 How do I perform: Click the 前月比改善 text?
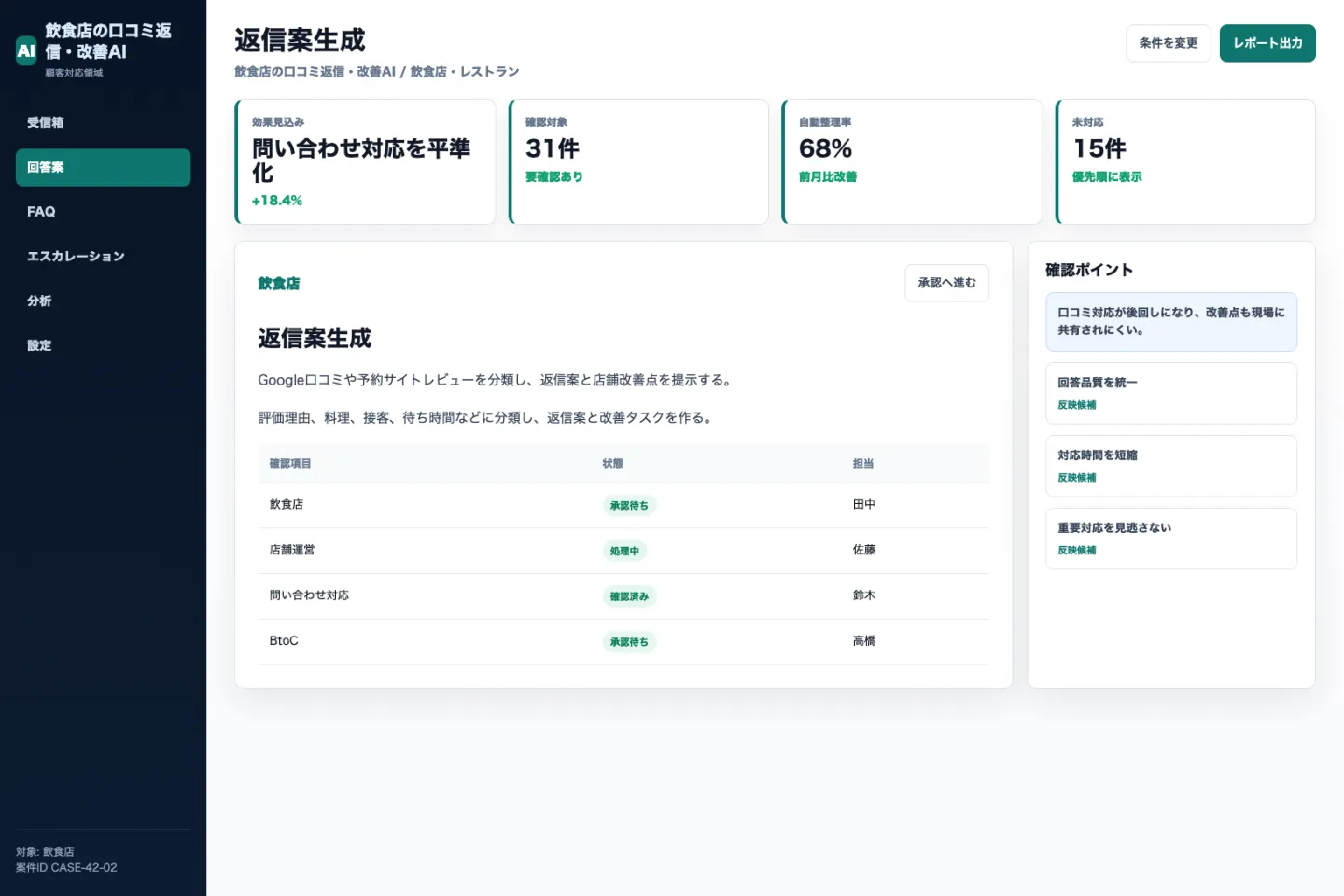click(828, 176)
